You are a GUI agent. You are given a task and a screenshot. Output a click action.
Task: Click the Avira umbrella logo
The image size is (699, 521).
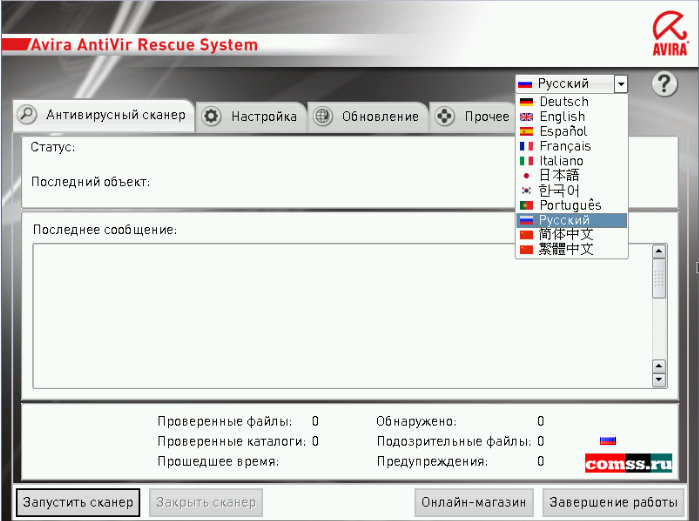coord(670,34)
